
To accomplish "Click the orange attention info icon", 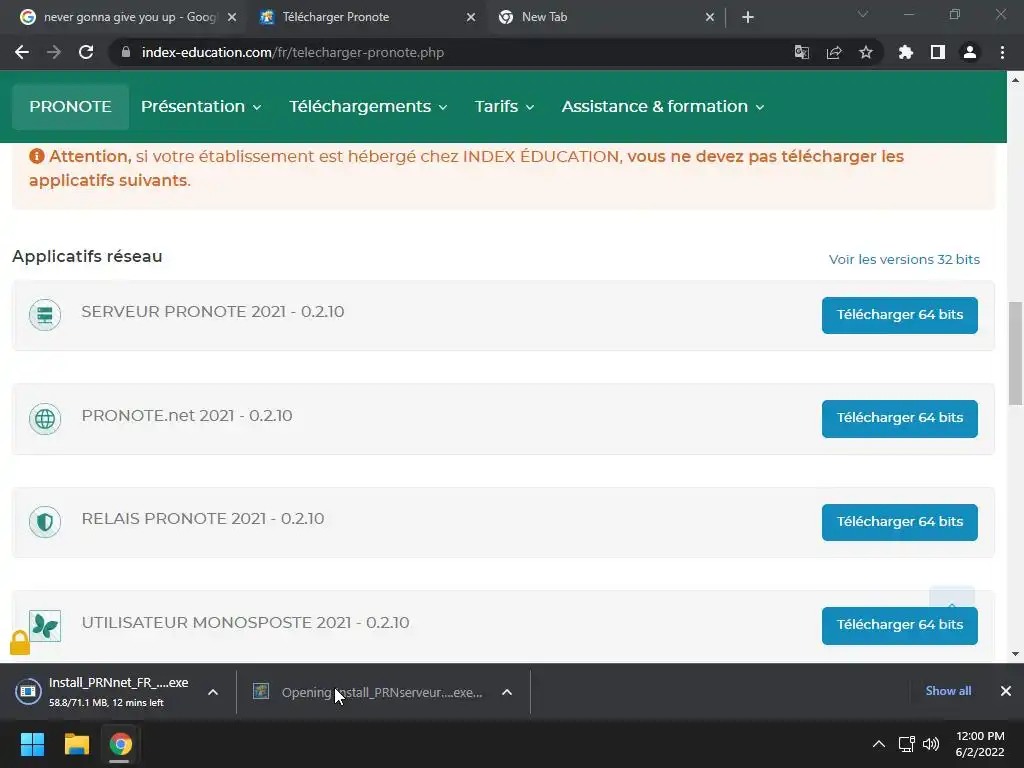I will 37,156.
